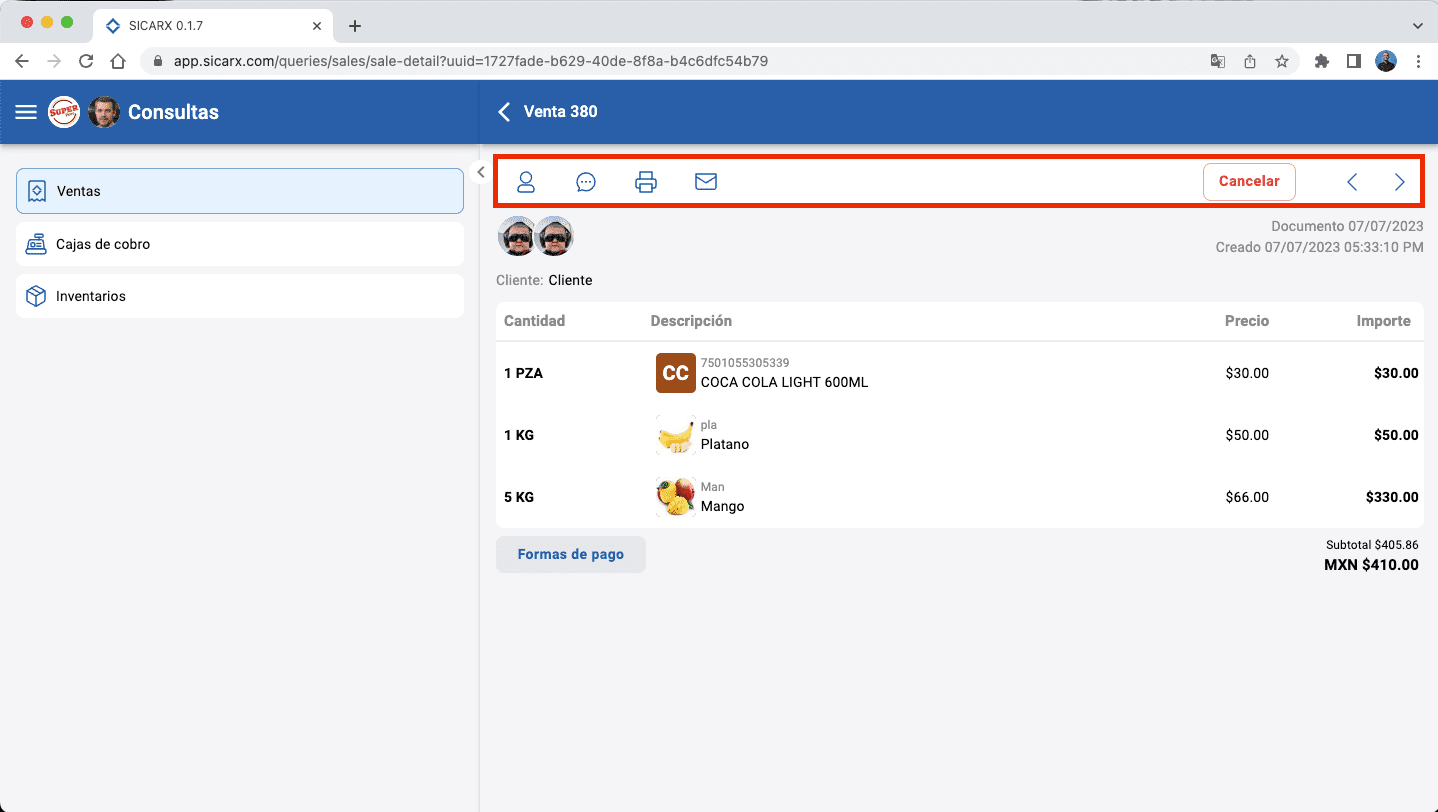Click the Mango product thumbnail
The image size is (1438, 812).
pos(676,497)
